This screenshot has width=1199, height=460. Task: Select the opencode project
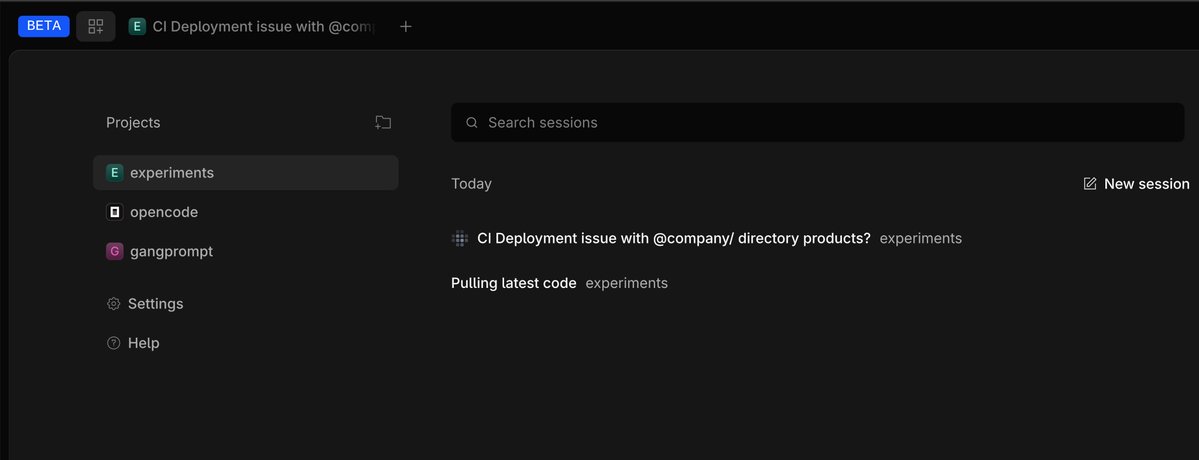pyautogui.click(x=245, y=212)
